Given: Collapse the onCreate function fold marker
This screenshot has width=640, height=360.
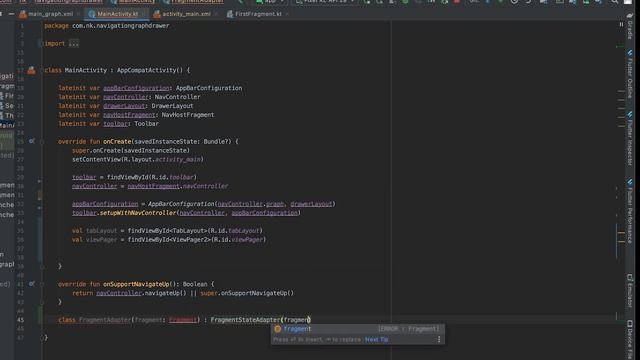Looking at the screenshot, I should pyautogui.click(x=42, y=142).
